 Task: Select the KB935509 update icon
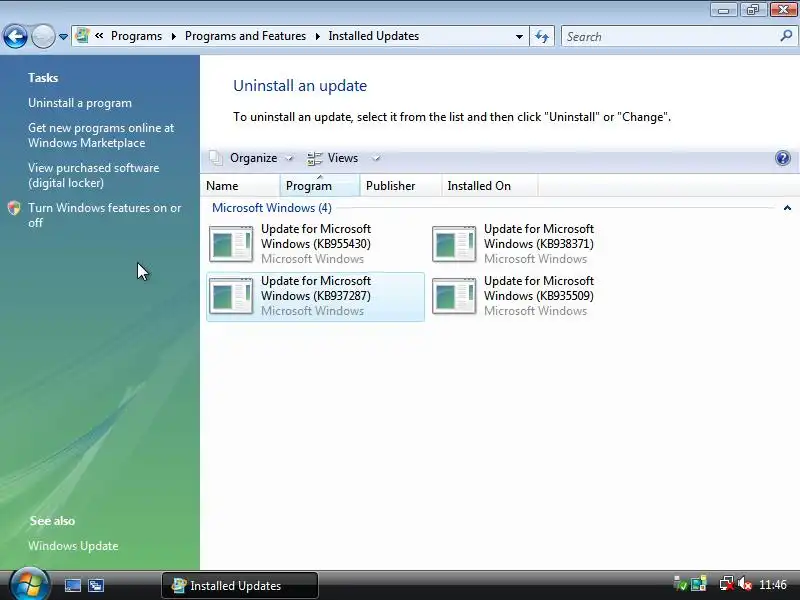pyautogui.click(x=454, y=296)
